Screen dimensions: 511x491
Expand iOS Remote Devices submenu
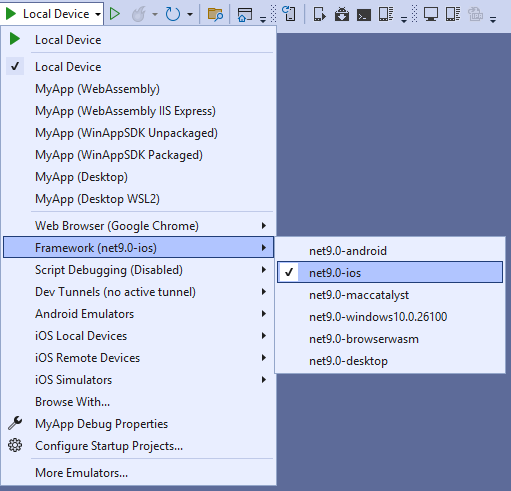click(x=139, y=358)
